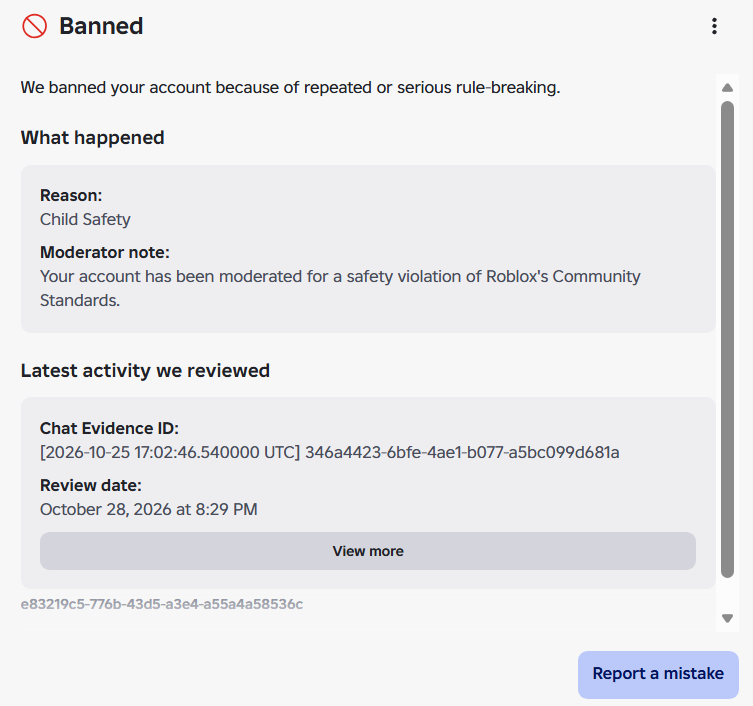753x706 pixels.
Task: Click the Banned heading title
Action: tap(101, 26)
